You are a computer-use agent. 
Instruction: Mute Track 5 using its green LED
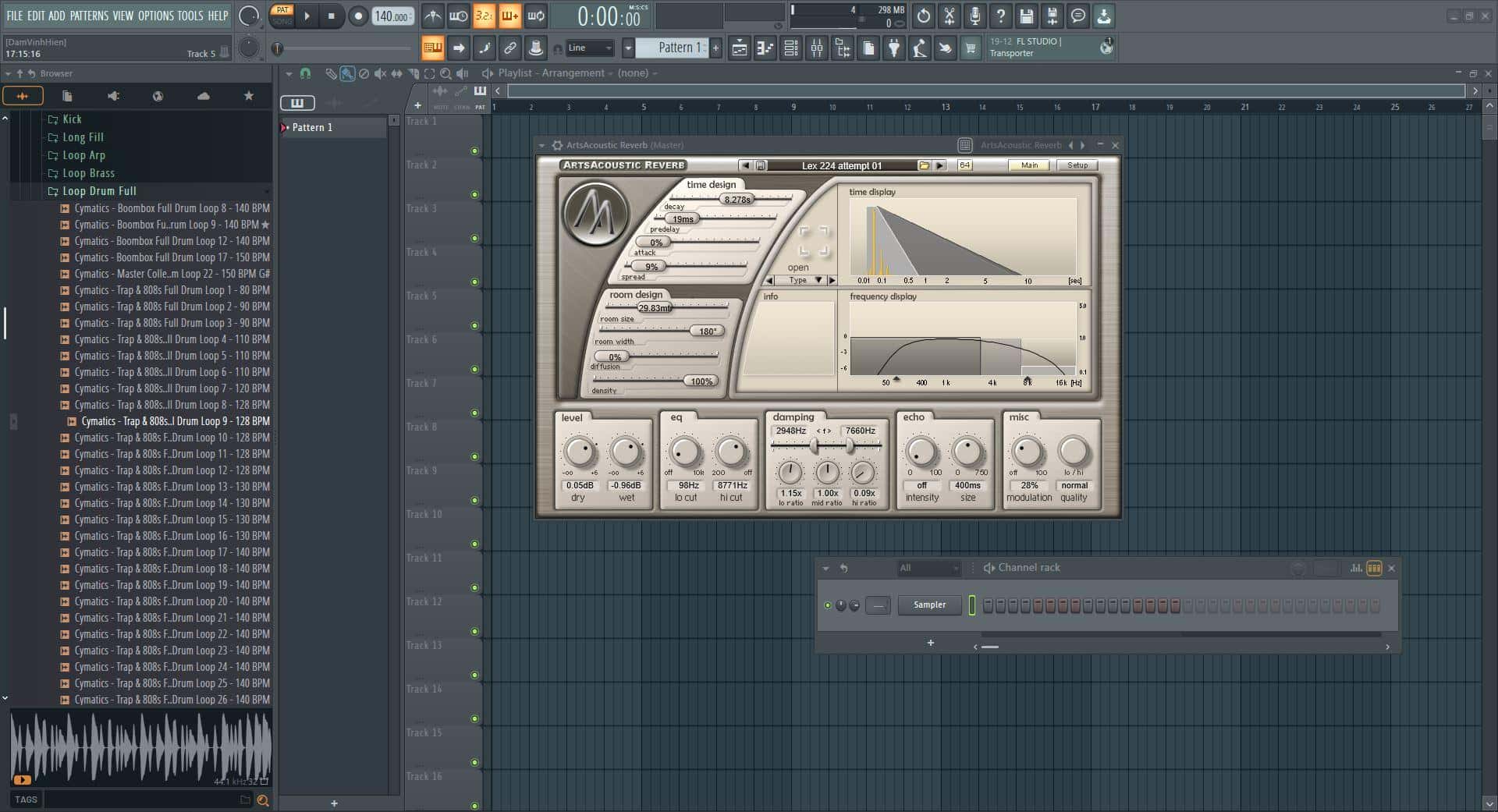click(474, 325)
